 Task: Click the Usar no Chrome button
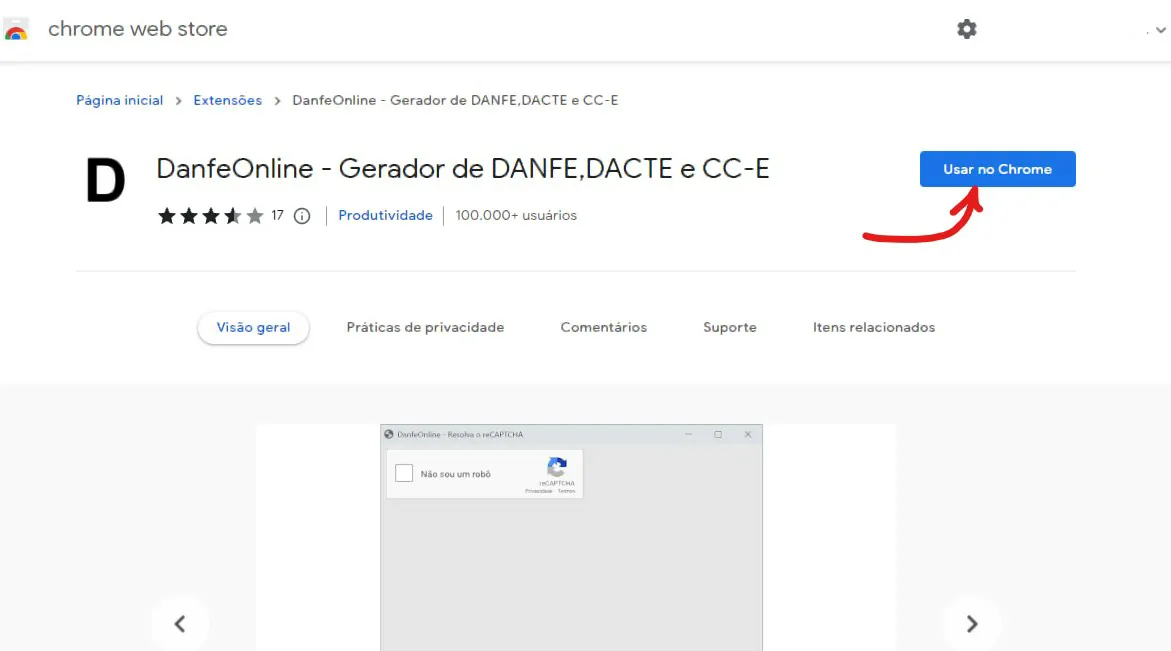click(998, 169)
